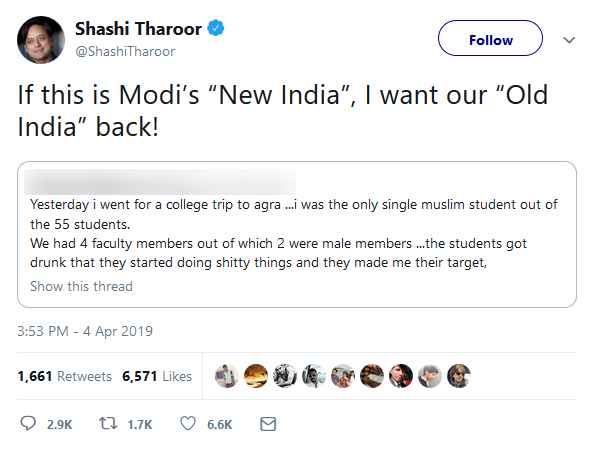Follow Shashi Tharoor
Screen dimensions: 600x450
pos(490,38)
